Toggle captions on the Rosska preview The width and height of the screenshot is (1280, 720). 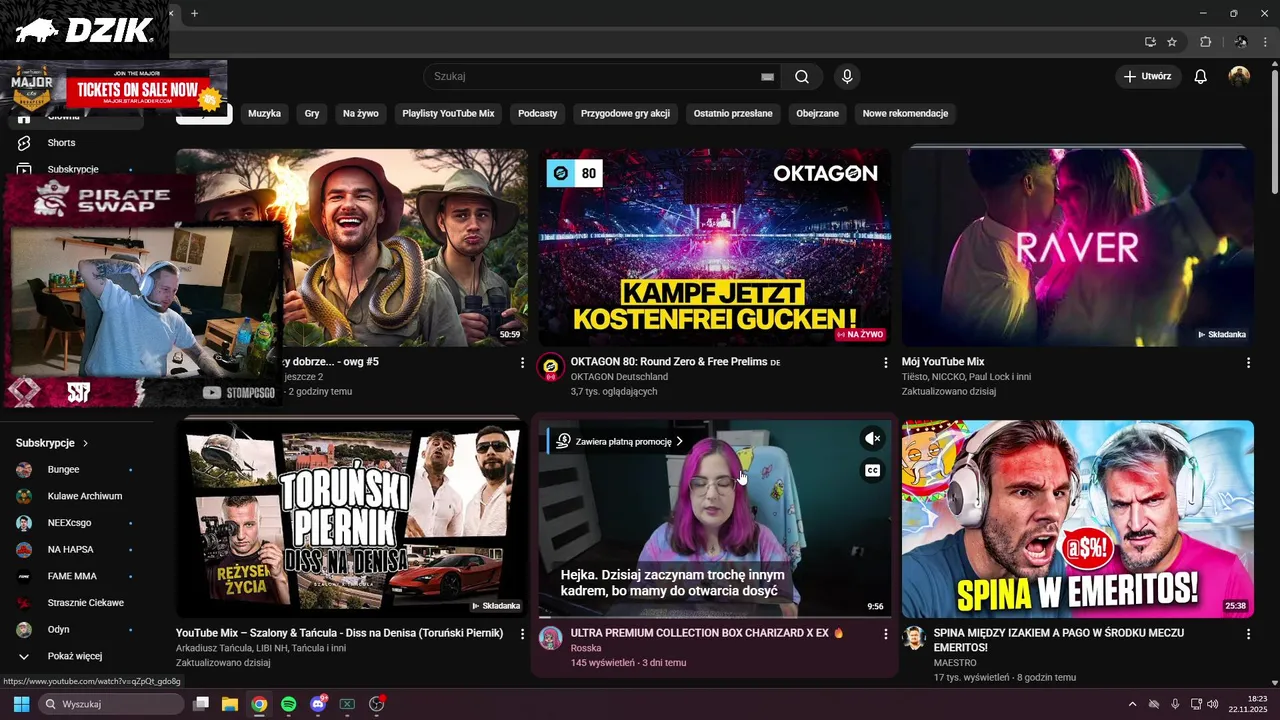coord(872,470)
